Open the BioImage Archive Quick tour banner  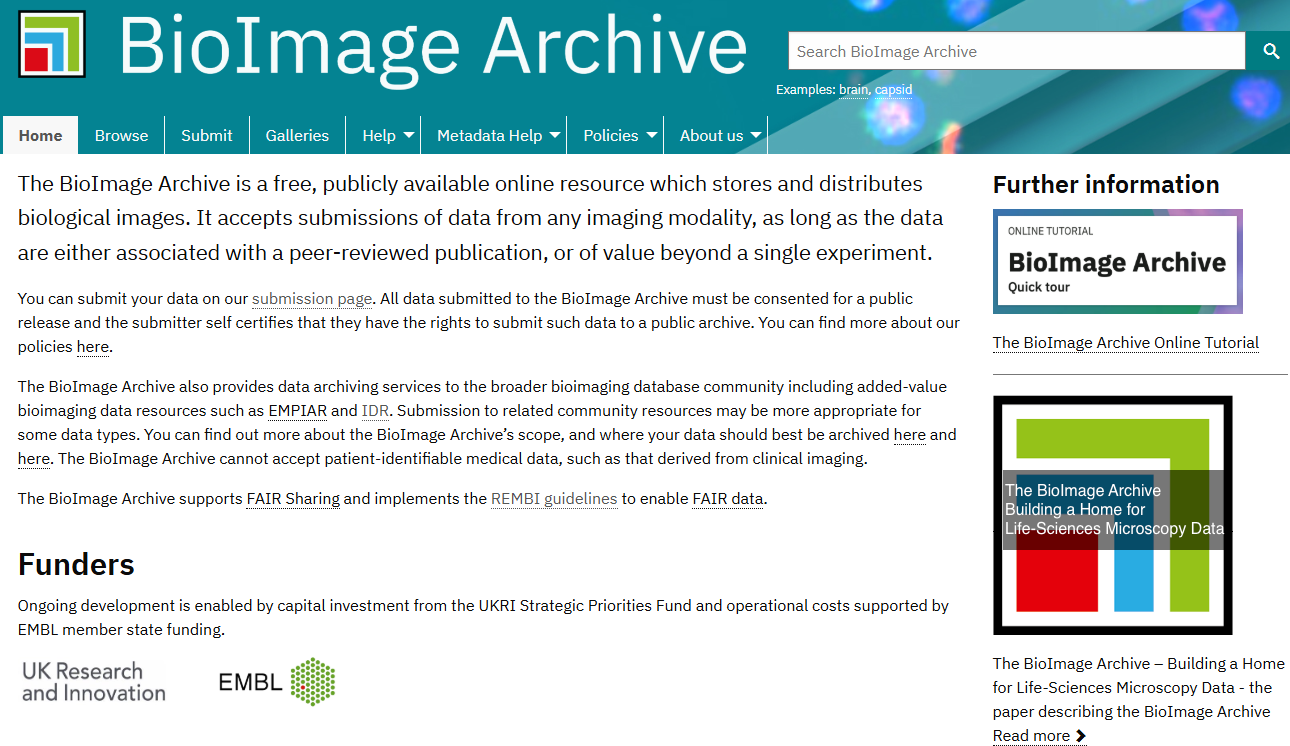1117,261
